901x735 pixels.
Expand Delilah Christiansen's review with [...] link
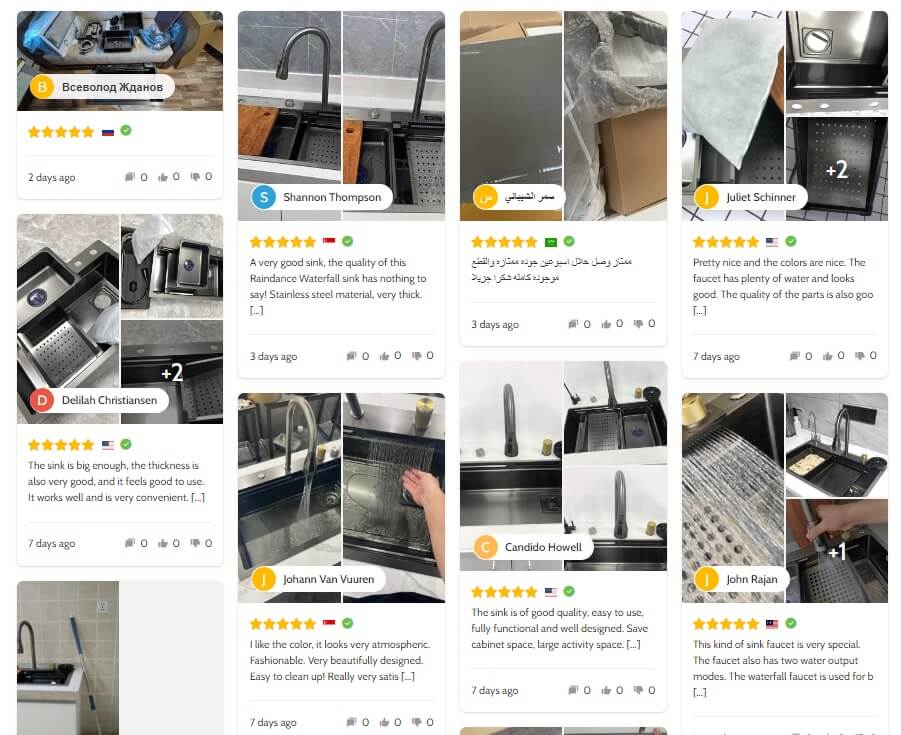click(x=198, y=498)
